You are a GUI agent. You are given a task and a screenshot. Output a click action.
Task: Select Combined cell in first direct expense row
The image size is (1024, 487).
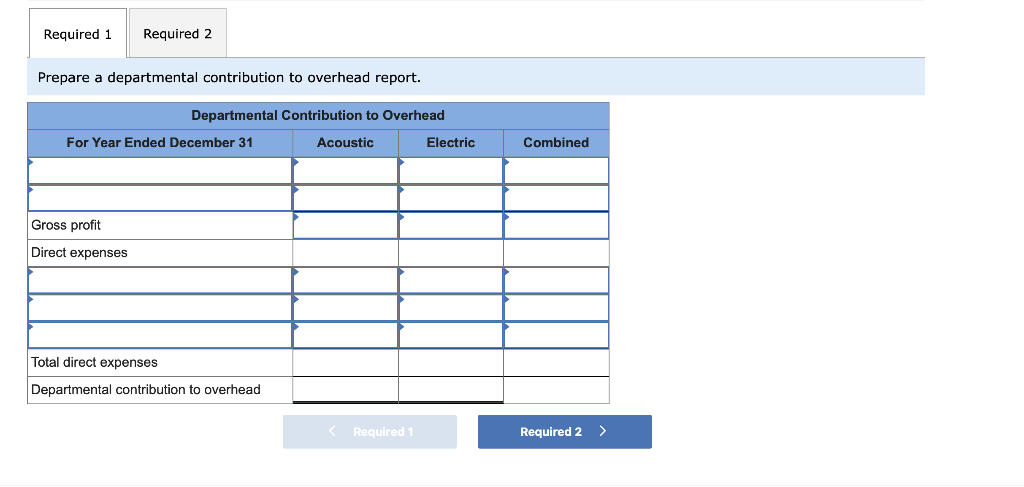[x=556, y=280]
